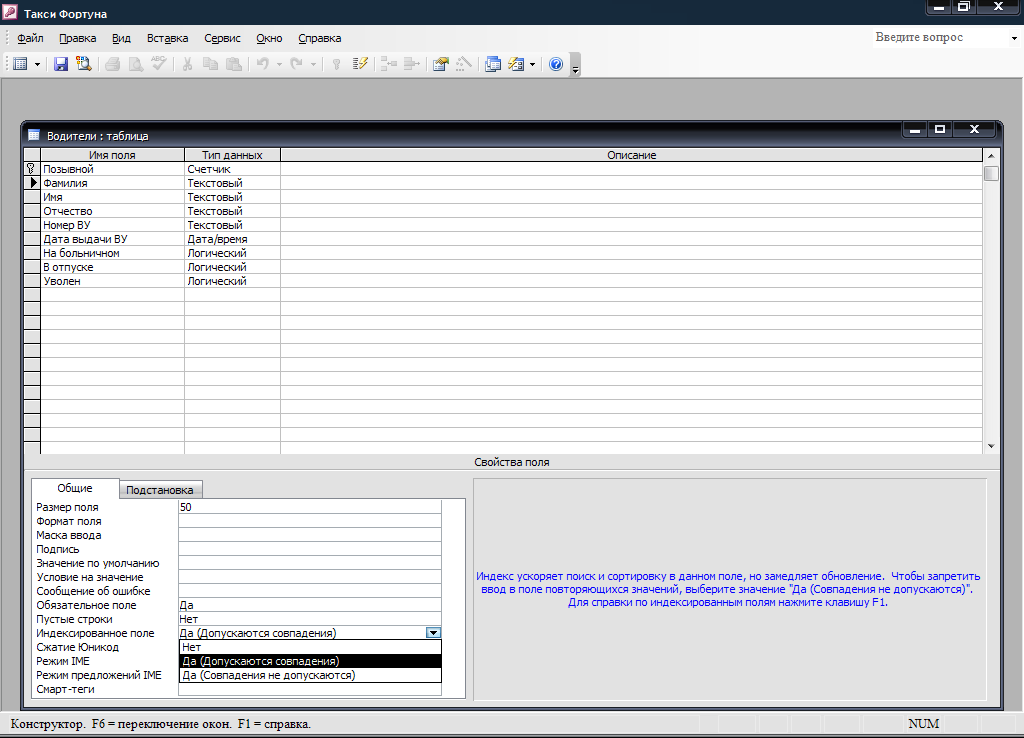Click the Redo arrow icon
Image resolution: width=1024 pixels, height=738 pixels.
coord(296,64)
